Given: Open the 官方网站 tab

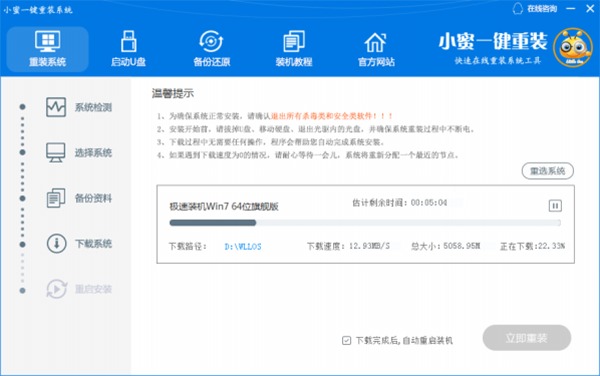Looking at the screenshot, I should click(376, 49).
